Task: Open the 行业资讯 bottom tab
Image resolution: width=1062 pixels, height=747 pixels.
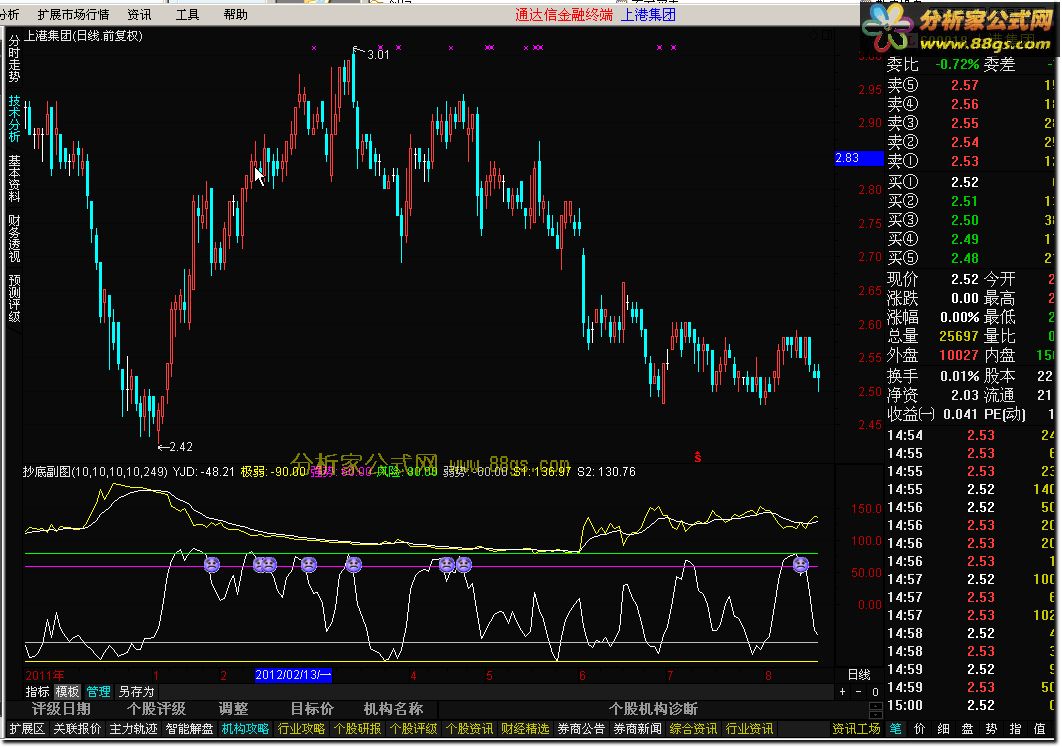Action: click(749, 729)
